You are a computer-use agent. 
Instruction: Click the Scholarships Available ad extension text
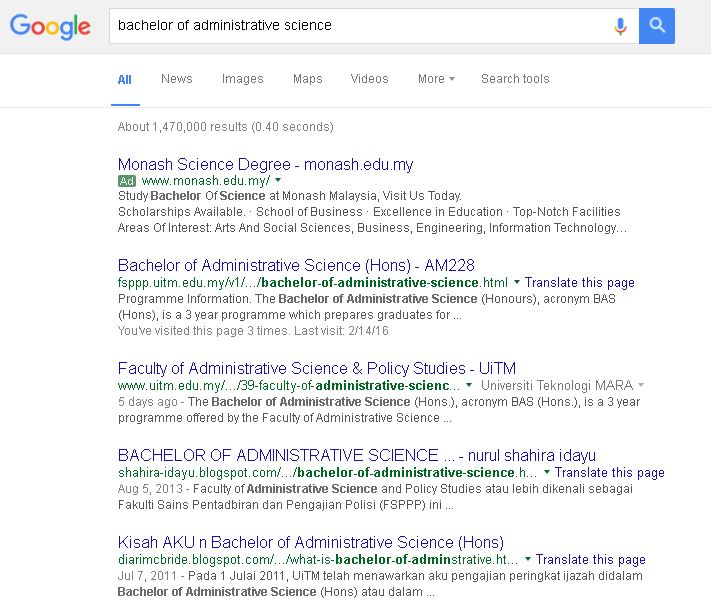tap(181, 212)
